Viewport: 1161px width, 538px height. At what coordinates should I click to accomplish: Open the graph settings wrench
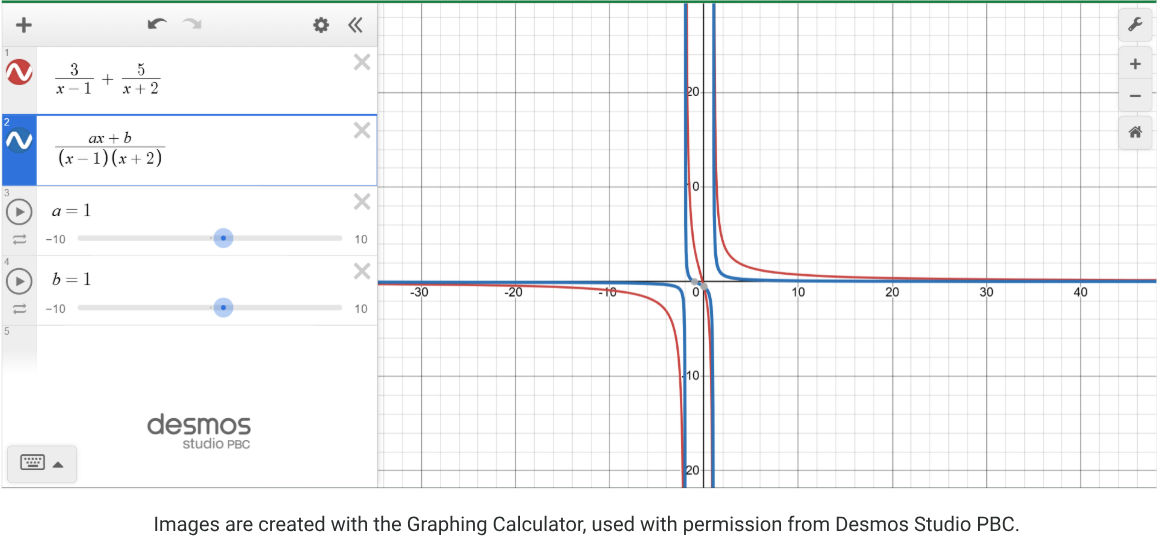coord(1134,25)
